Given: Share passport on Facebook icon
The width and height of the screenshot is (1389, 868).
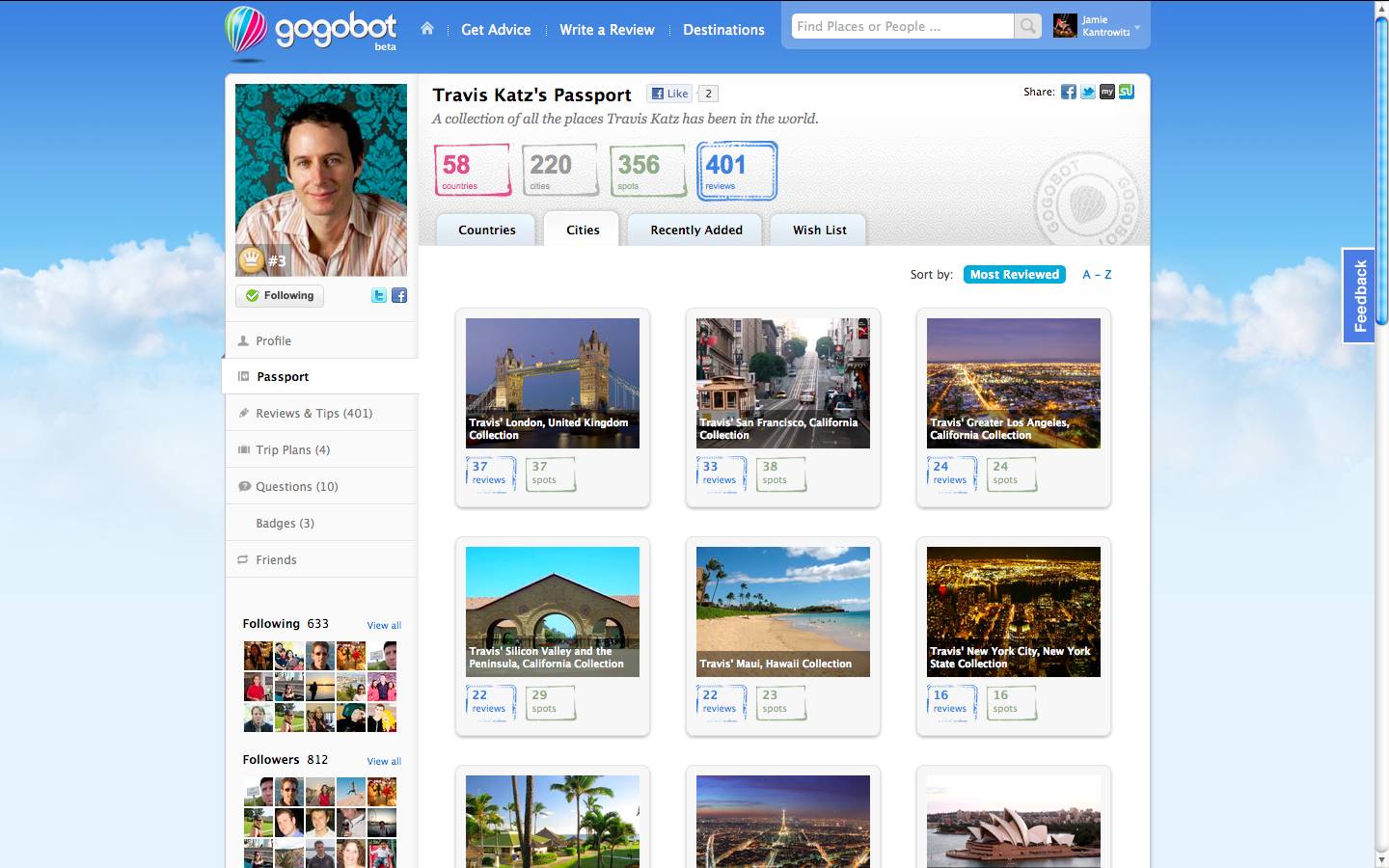Looking at the screenshot, I should pos(1069,92).
